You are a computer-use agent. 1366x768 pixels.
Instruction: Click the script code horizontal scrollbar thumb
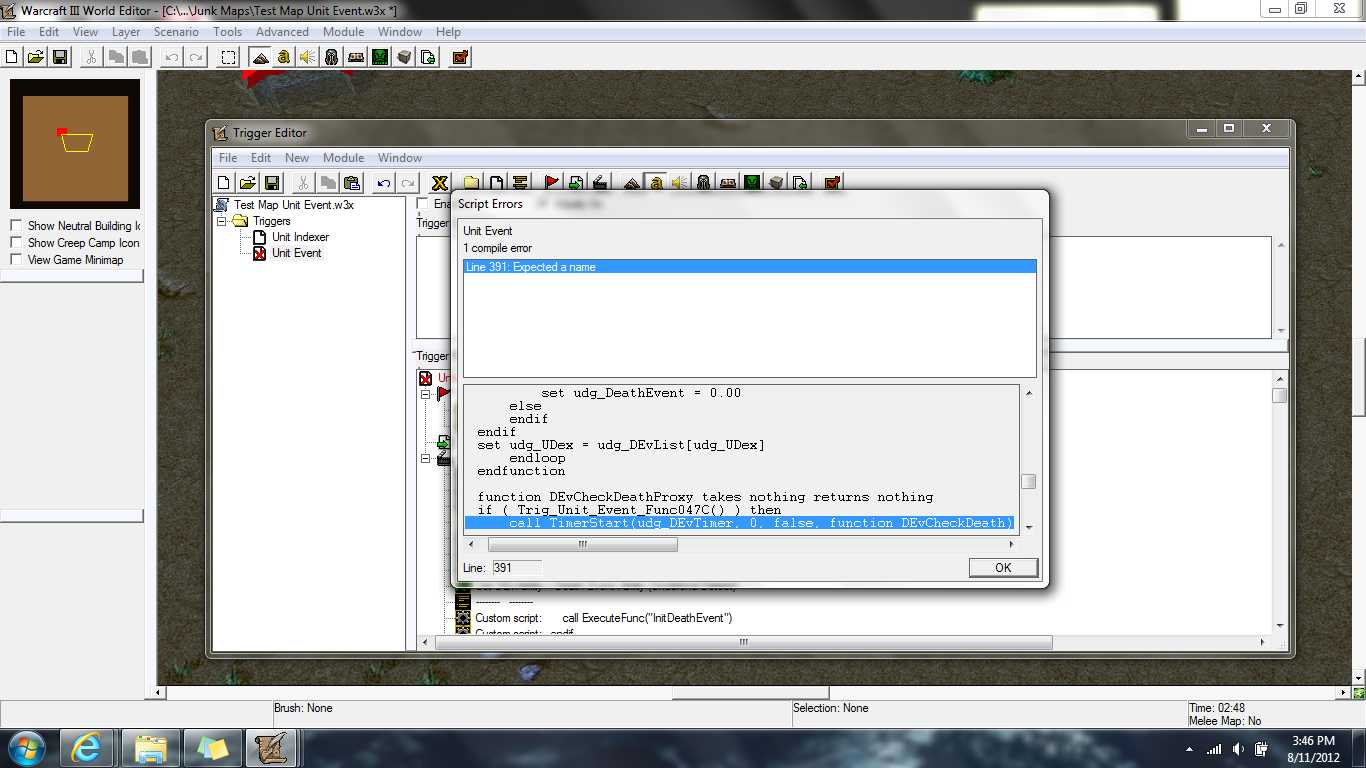(582, 545)
